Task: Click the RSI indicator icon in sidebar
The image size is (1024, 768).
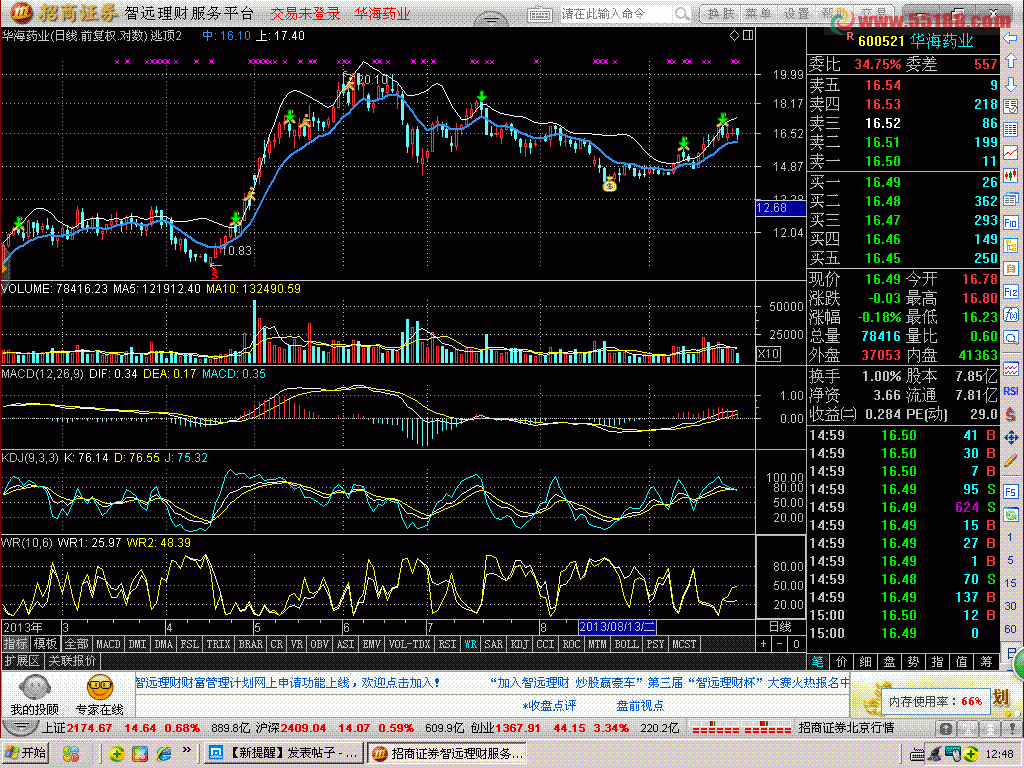Action: click(1011, 391)
